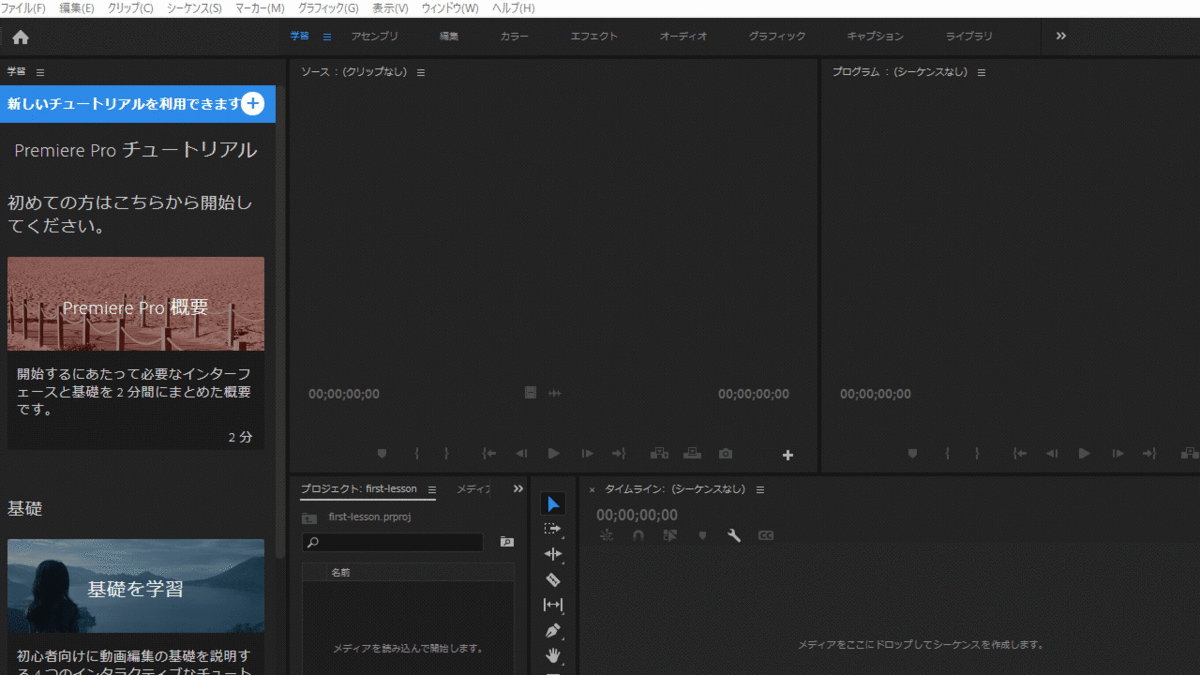Toggle timeline Snap magnet
Image resolution: width=1200 pixels, height=675 pixels.
638,536
